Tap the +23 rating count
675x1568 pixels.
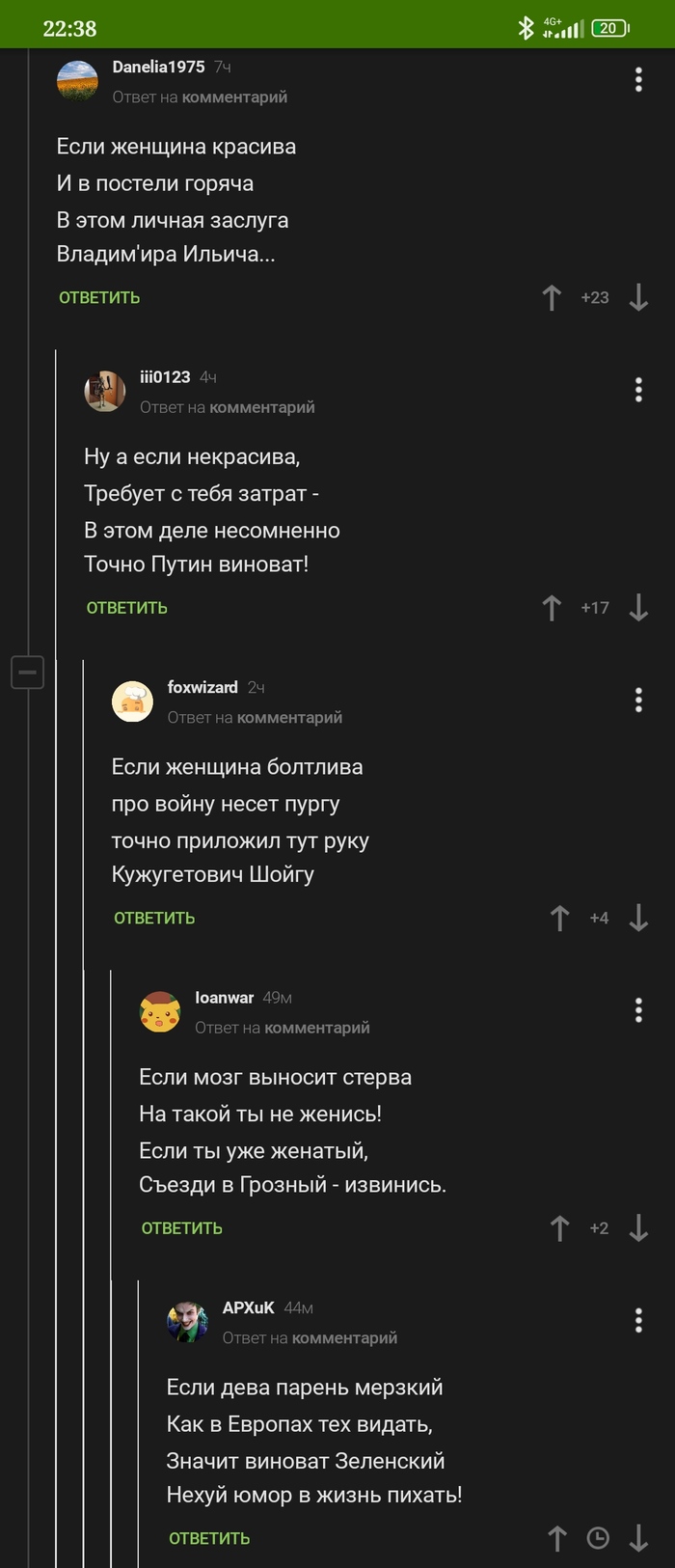pos(597,297)
